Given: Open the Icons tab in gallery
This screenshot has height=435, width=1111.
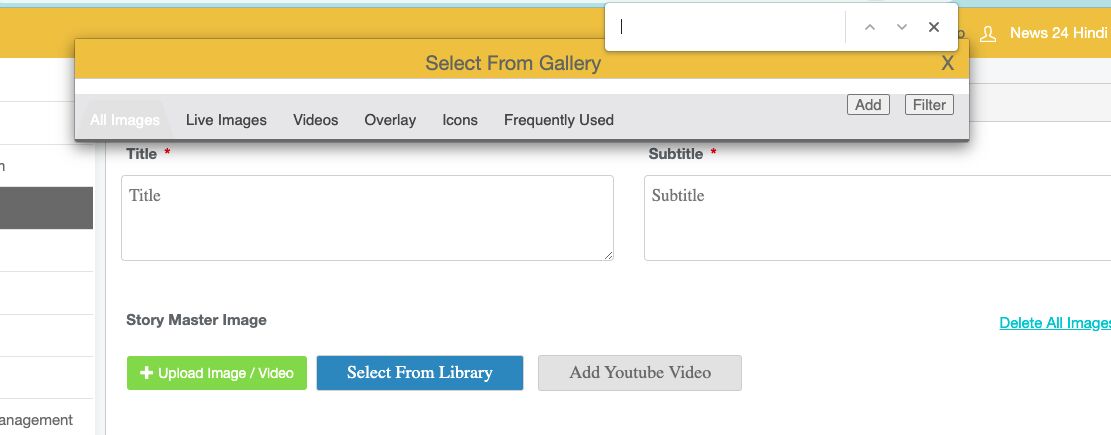Looking at the screenshot, I should tap(460, 120).
